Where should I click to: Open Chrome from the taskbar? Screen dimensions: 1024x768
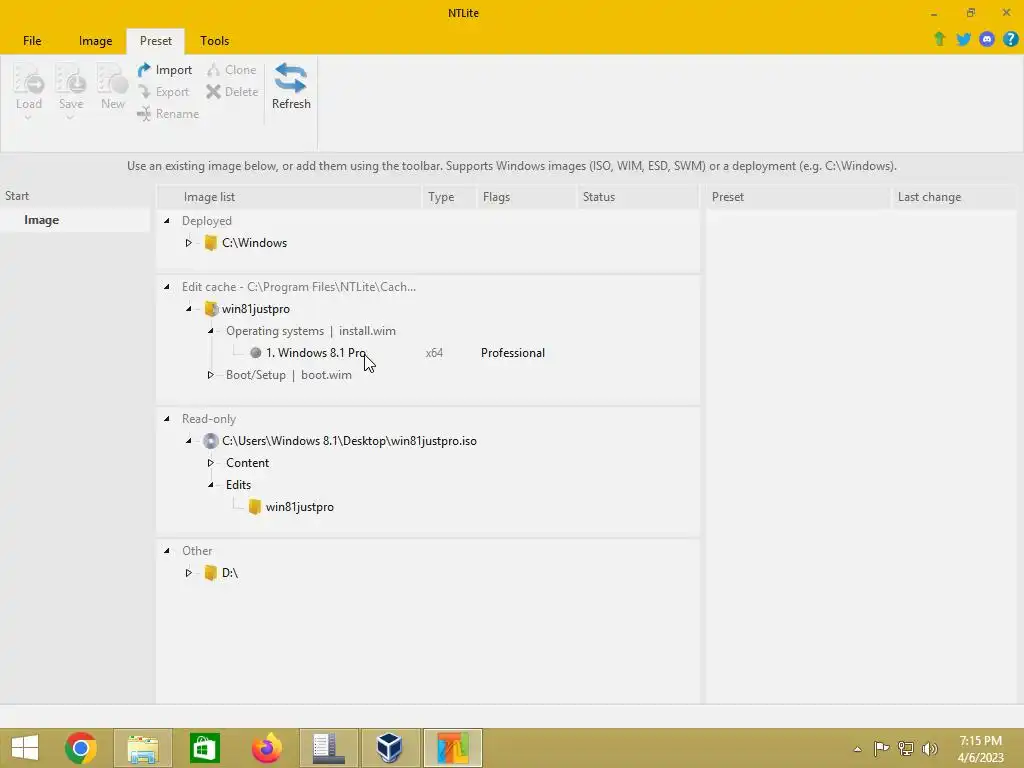tap(81, 748)
